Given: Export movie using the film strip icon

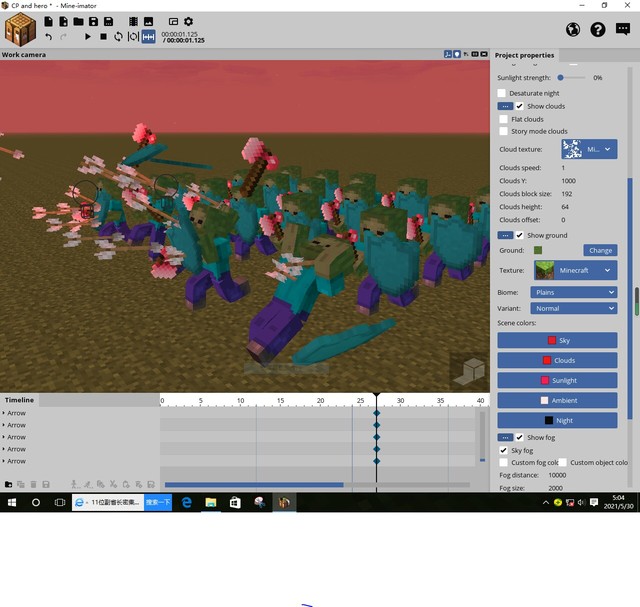Looking at the screenshot, I should point(133,21).
